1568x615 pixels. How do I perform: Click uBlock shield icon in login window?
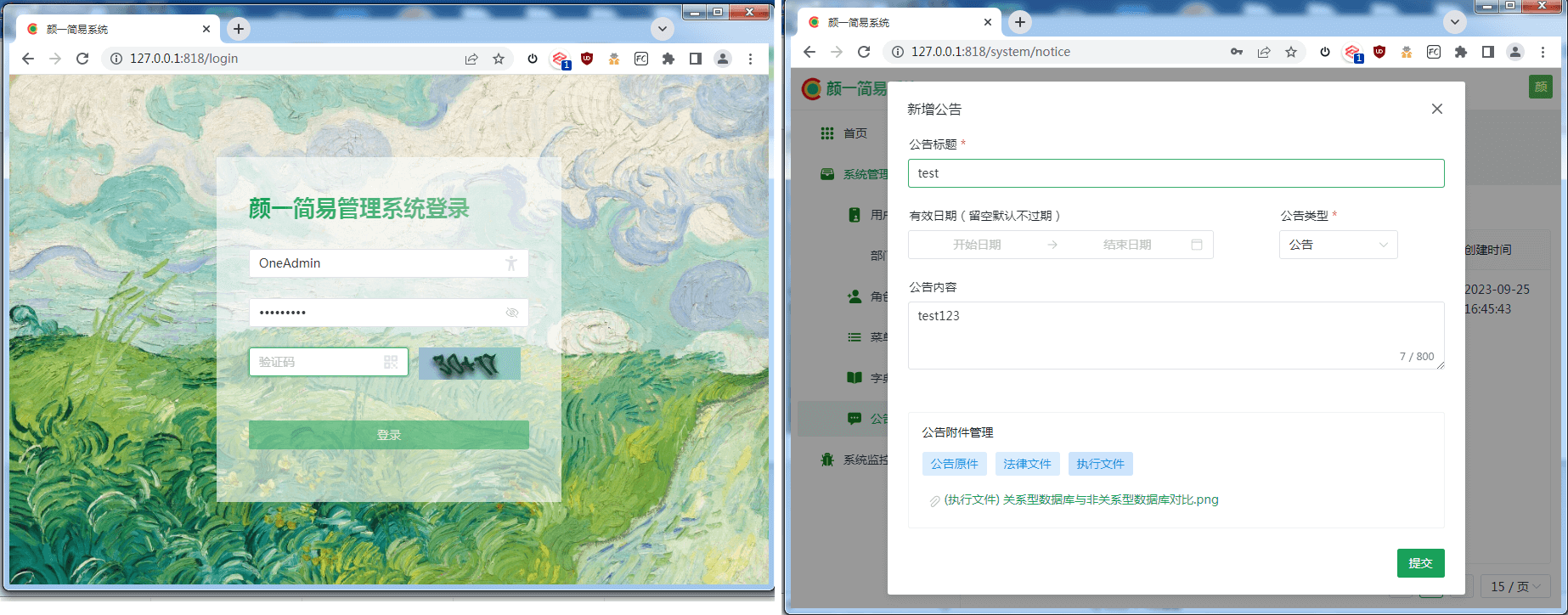coord(587,59)
